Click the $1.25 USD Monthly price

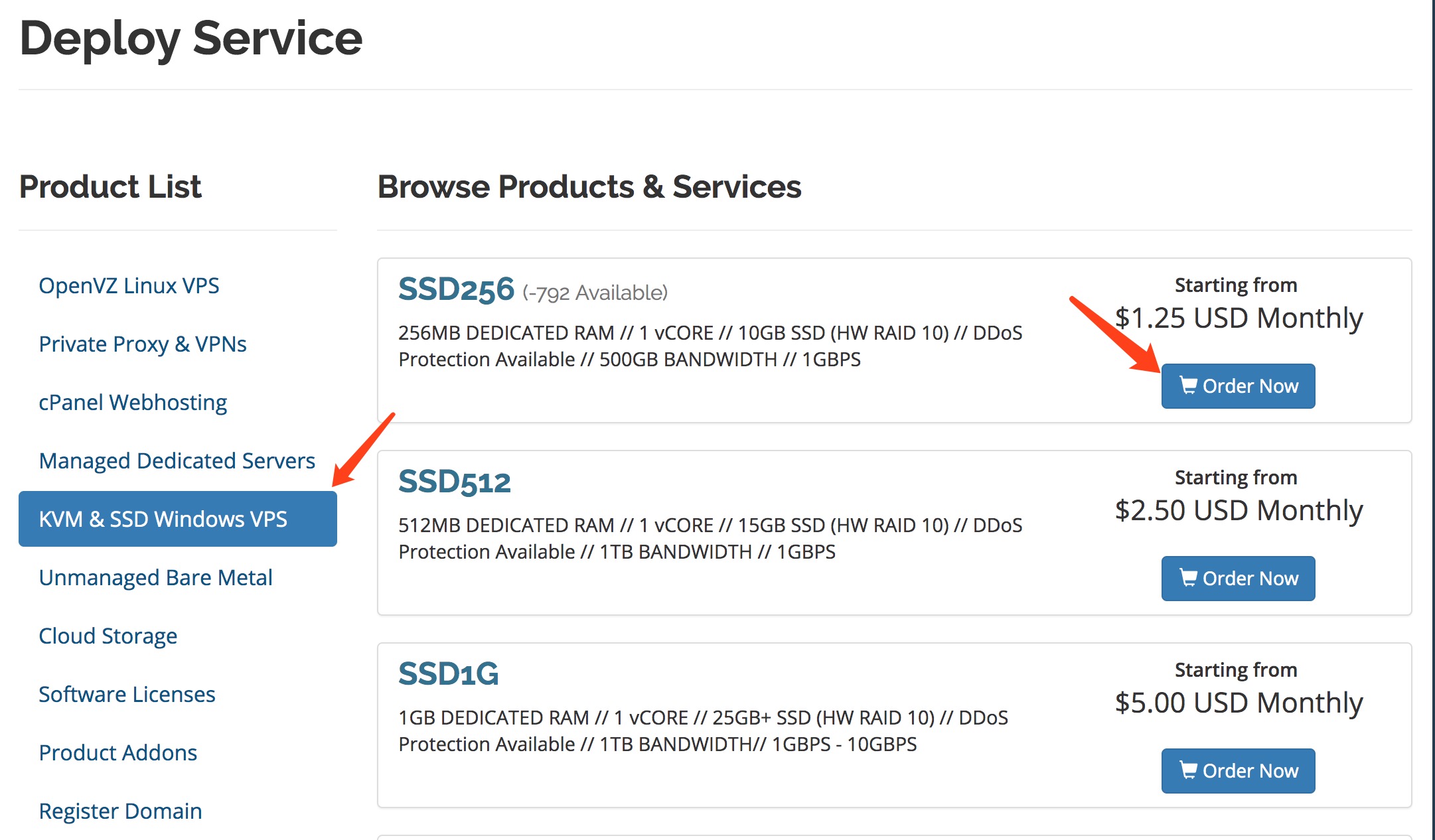click(1239, 318)
